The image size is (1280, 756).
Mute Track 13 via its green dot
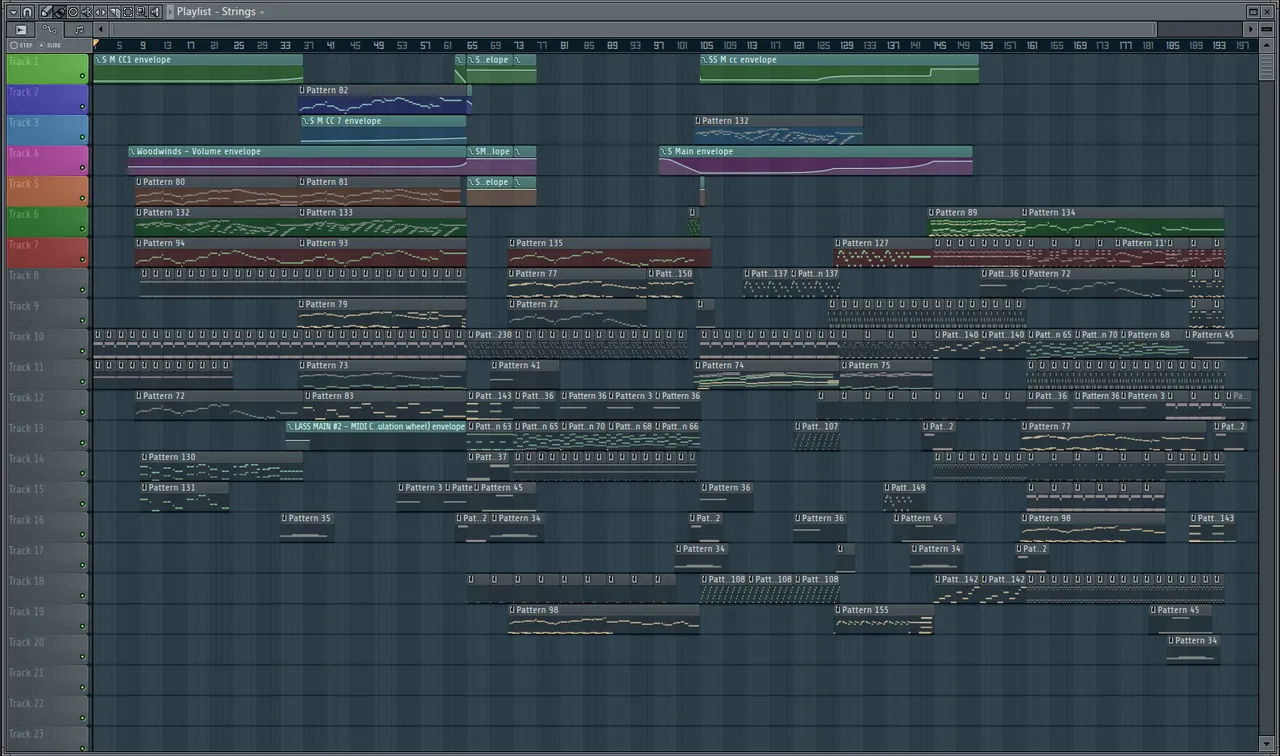pos(83,443)
